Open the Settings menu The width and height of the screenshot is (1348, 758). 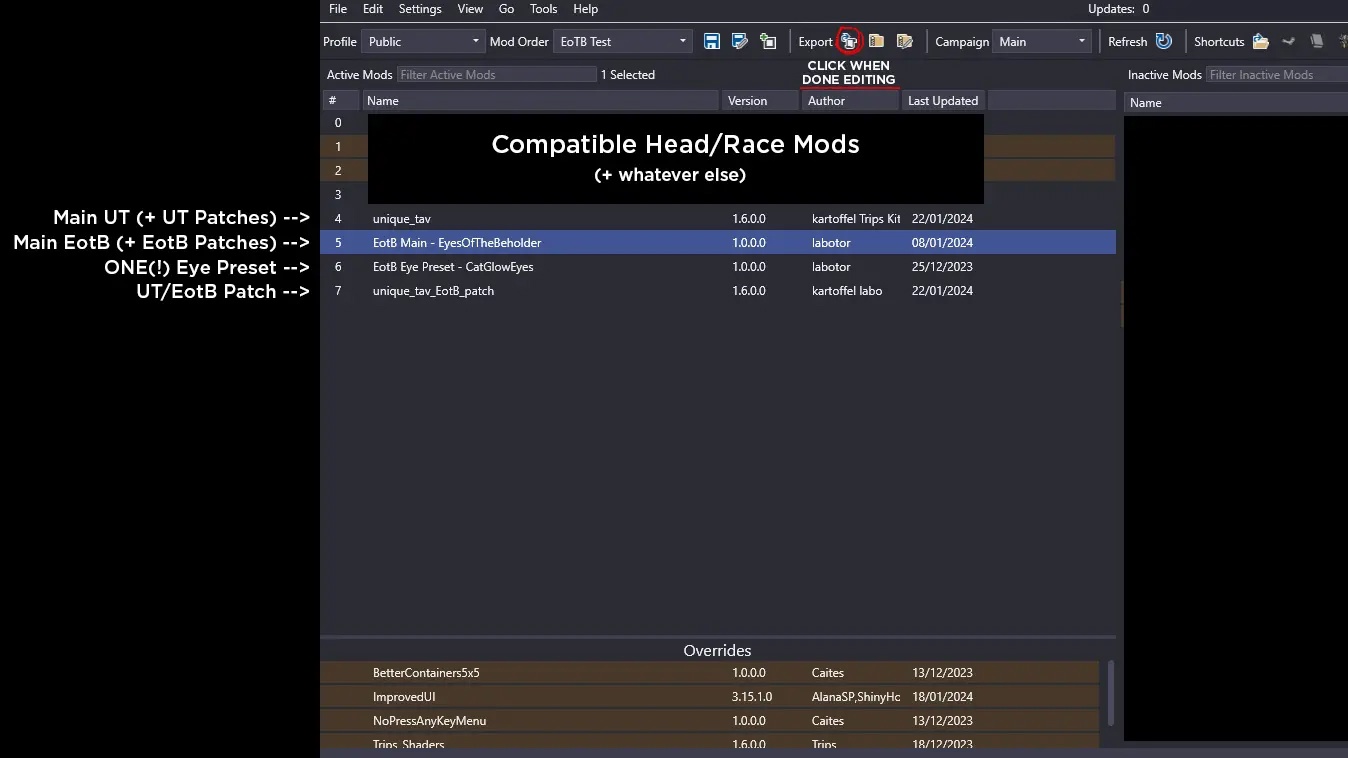coord(420,9)
